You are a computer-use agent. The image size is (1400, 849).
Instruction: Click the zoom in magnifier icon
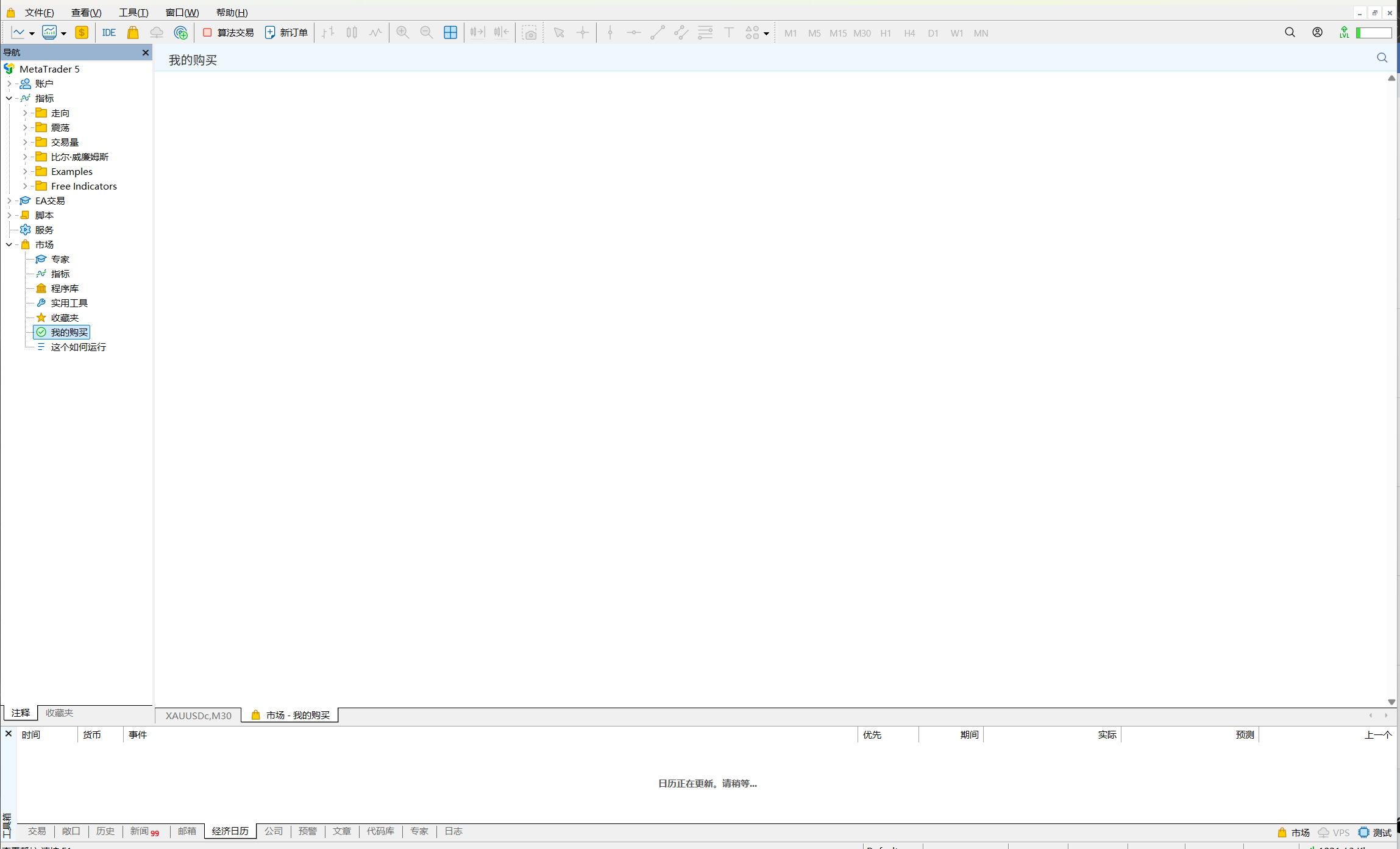click(402, 33)
